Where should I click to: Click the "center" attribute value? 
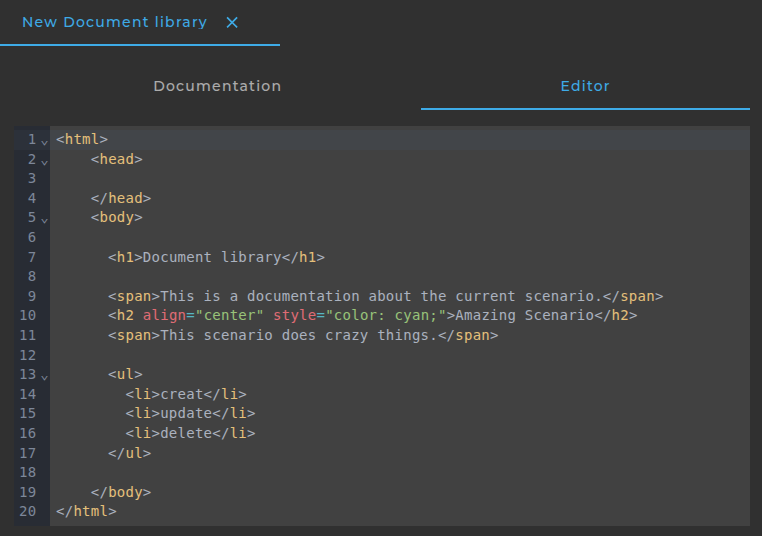pos(229,315)
